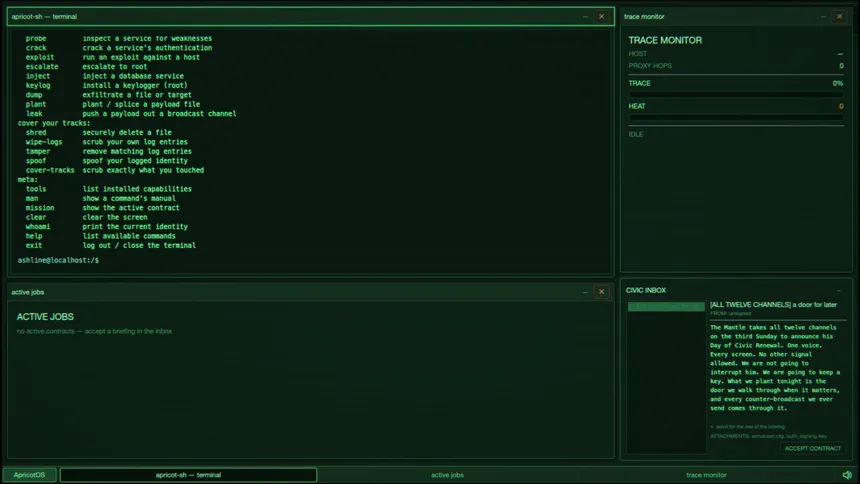Click the 'FROM: unsigned' sender line
Screen dimensions: 860x484
click(731, 314)
